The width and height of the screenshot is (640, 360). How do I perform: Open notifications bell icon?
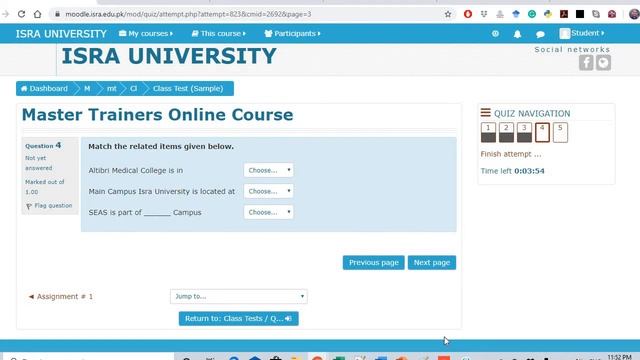pyautogui.click(x=517, y=34)
